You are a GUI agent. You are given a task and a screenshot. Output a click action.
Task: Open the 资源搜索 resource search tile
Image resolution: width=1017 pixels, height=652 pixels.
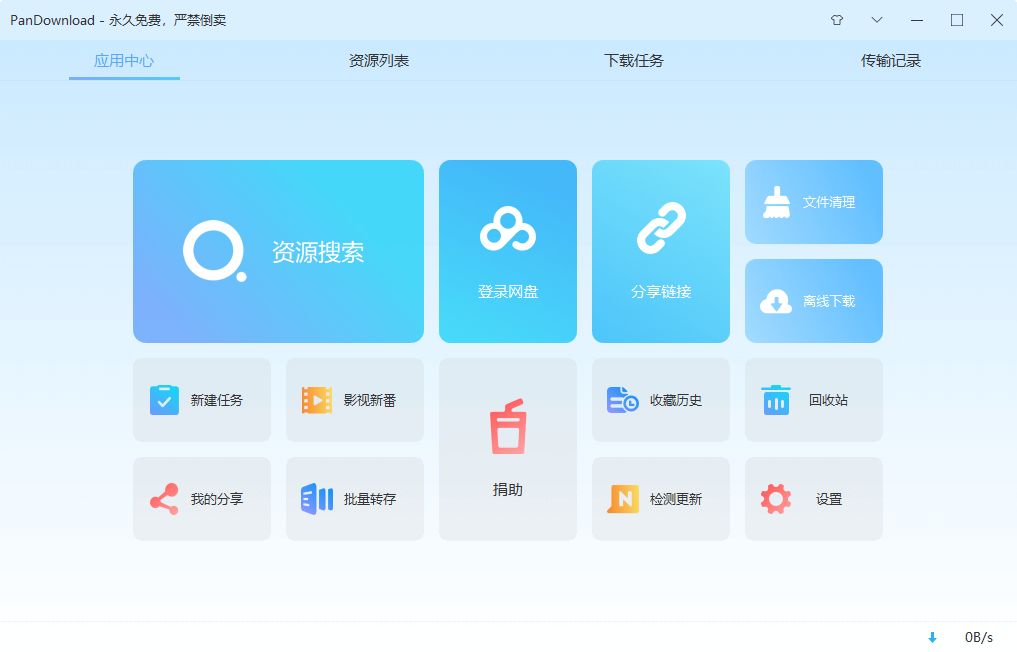click(278, 251)
